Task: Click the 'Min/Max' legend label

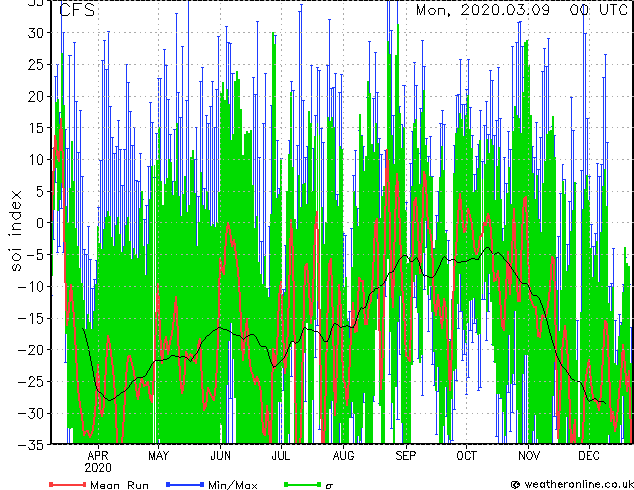Action: tap(233, 485)
